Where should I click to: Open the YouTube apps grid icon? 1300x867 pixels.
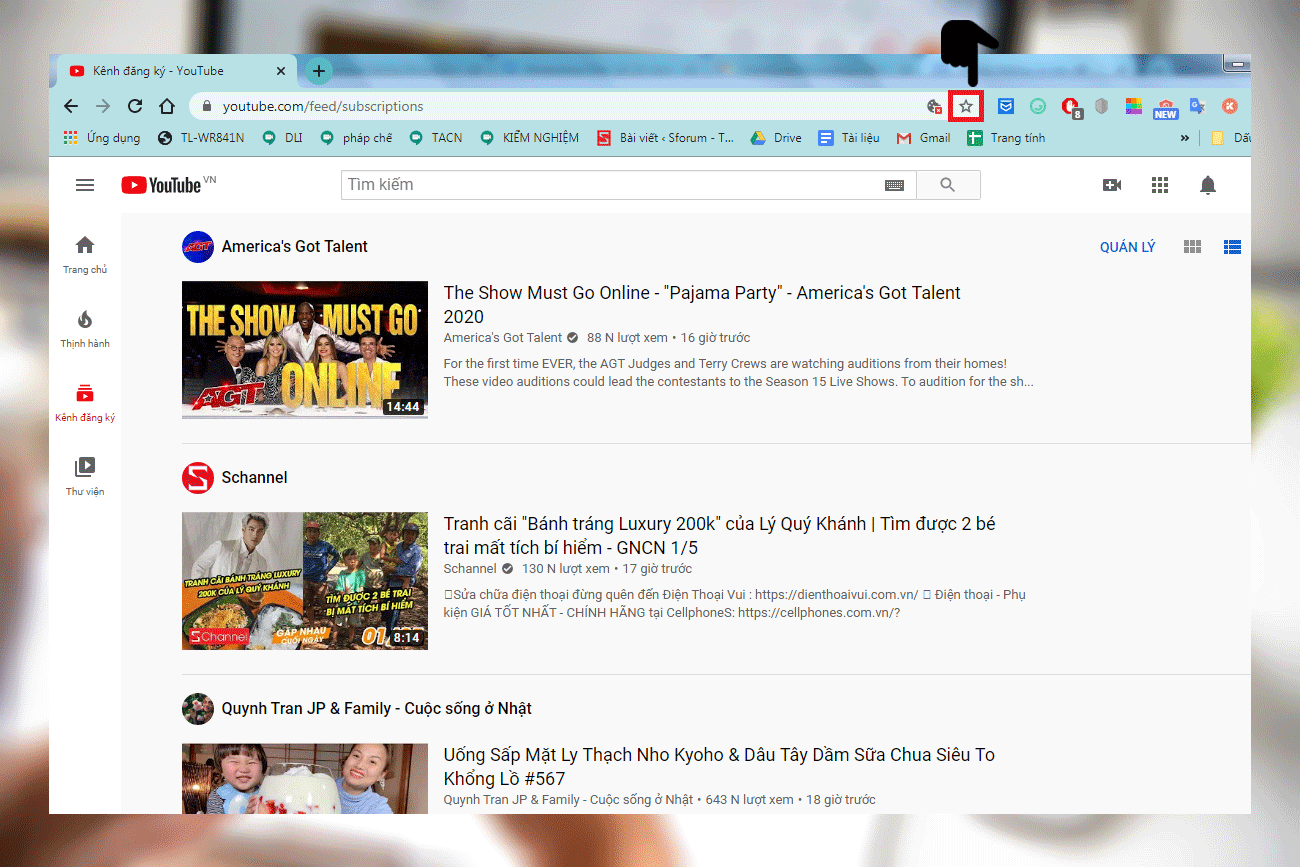pyautogui.click(x=1160, y=185)
